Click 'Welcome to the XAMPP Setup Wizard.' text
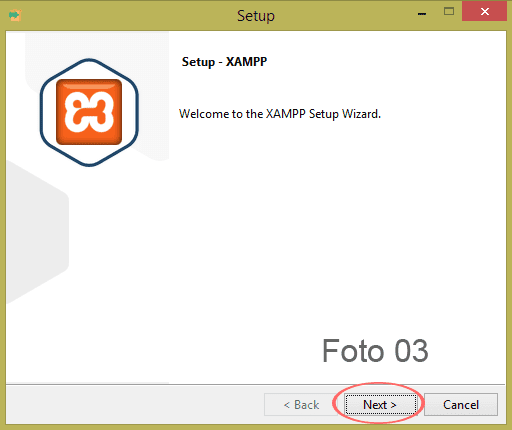Screen dimensions: 512x430 [x=280, y=114]
